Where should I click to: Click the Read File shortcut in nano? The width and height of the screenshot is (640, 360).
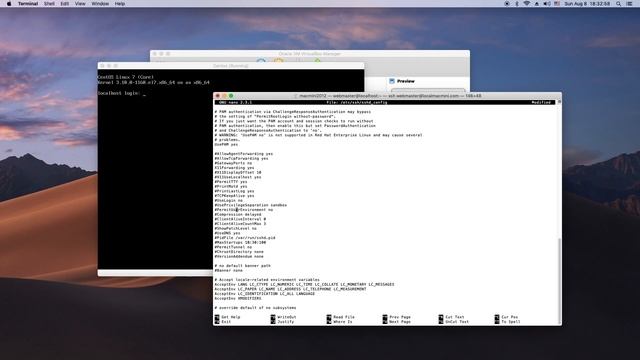(340, 317)
